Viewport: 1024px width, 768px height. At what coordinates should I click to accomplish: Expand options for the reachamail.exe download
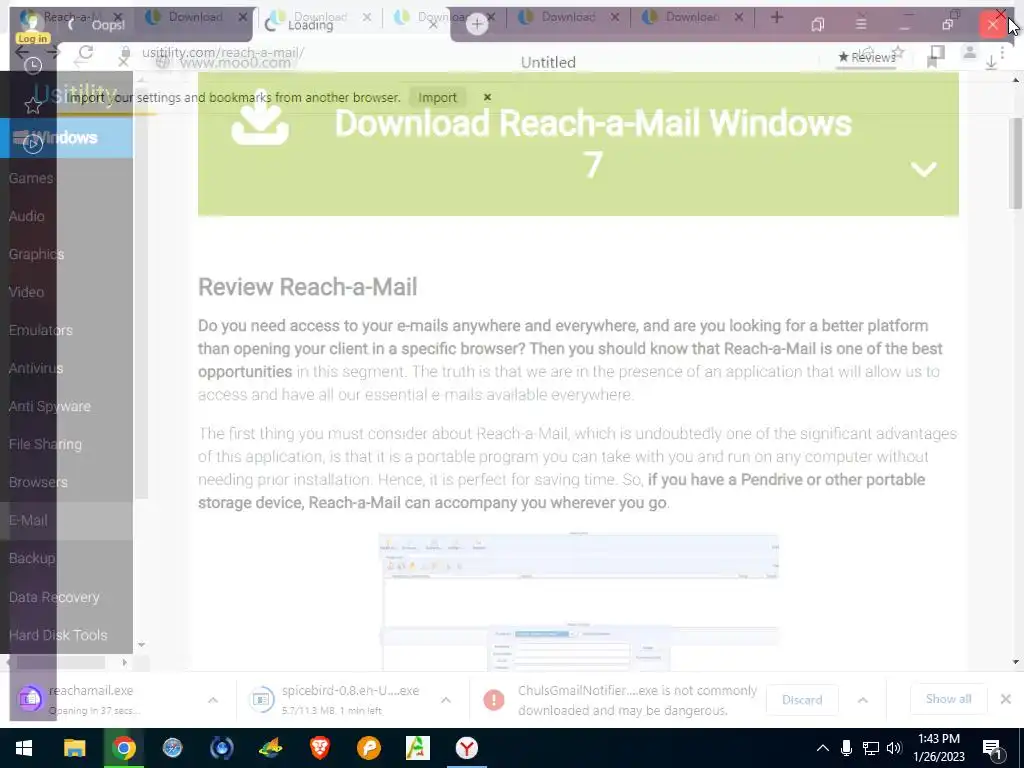213,700
